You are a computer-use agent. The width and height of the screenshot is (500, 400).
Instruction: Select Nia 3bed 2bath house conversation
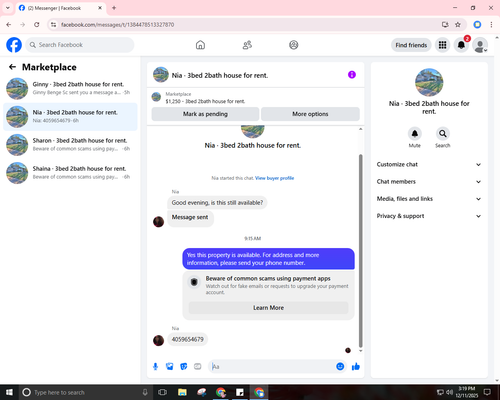pos(70,117)
